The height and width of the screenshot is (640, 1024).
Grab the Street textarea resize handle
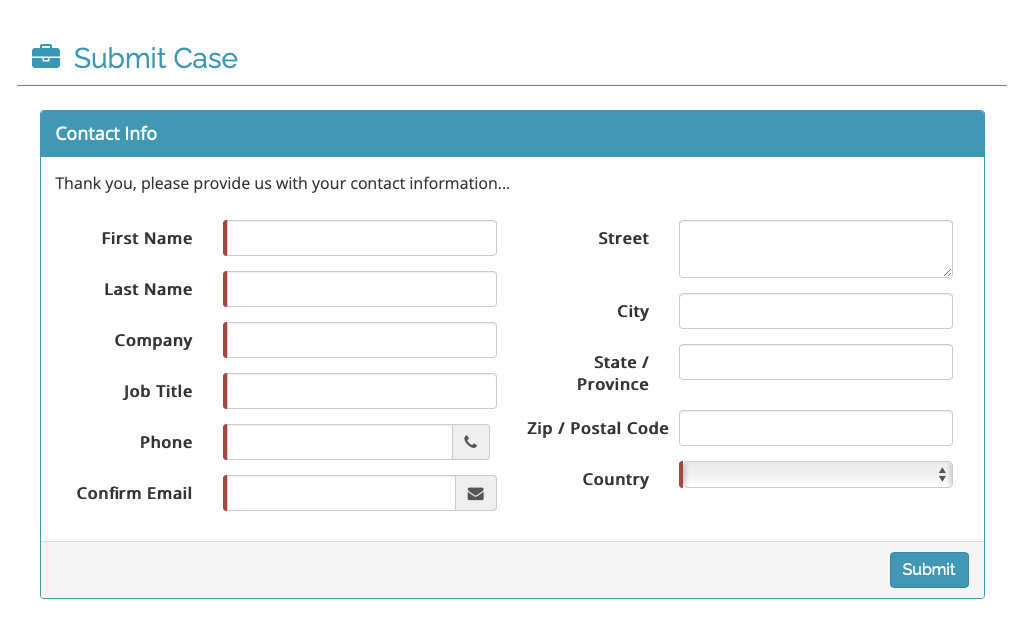(x=947, y=271)
